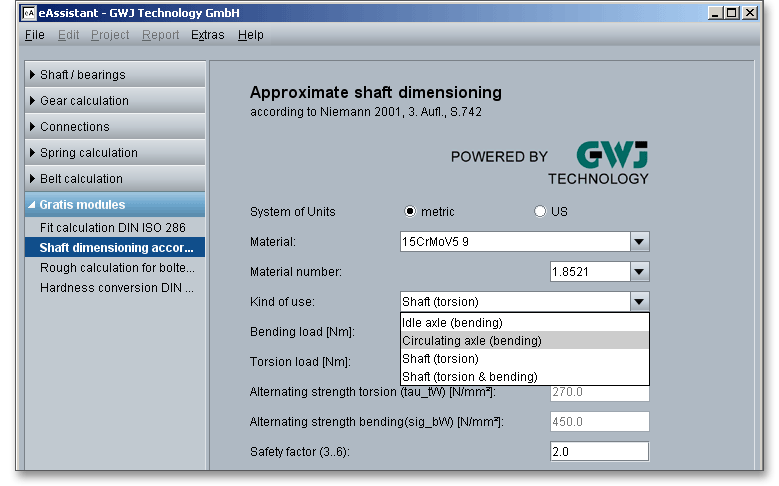Click the eAssistant title bar app icon
779x486 pixels.
click(29, 13)
